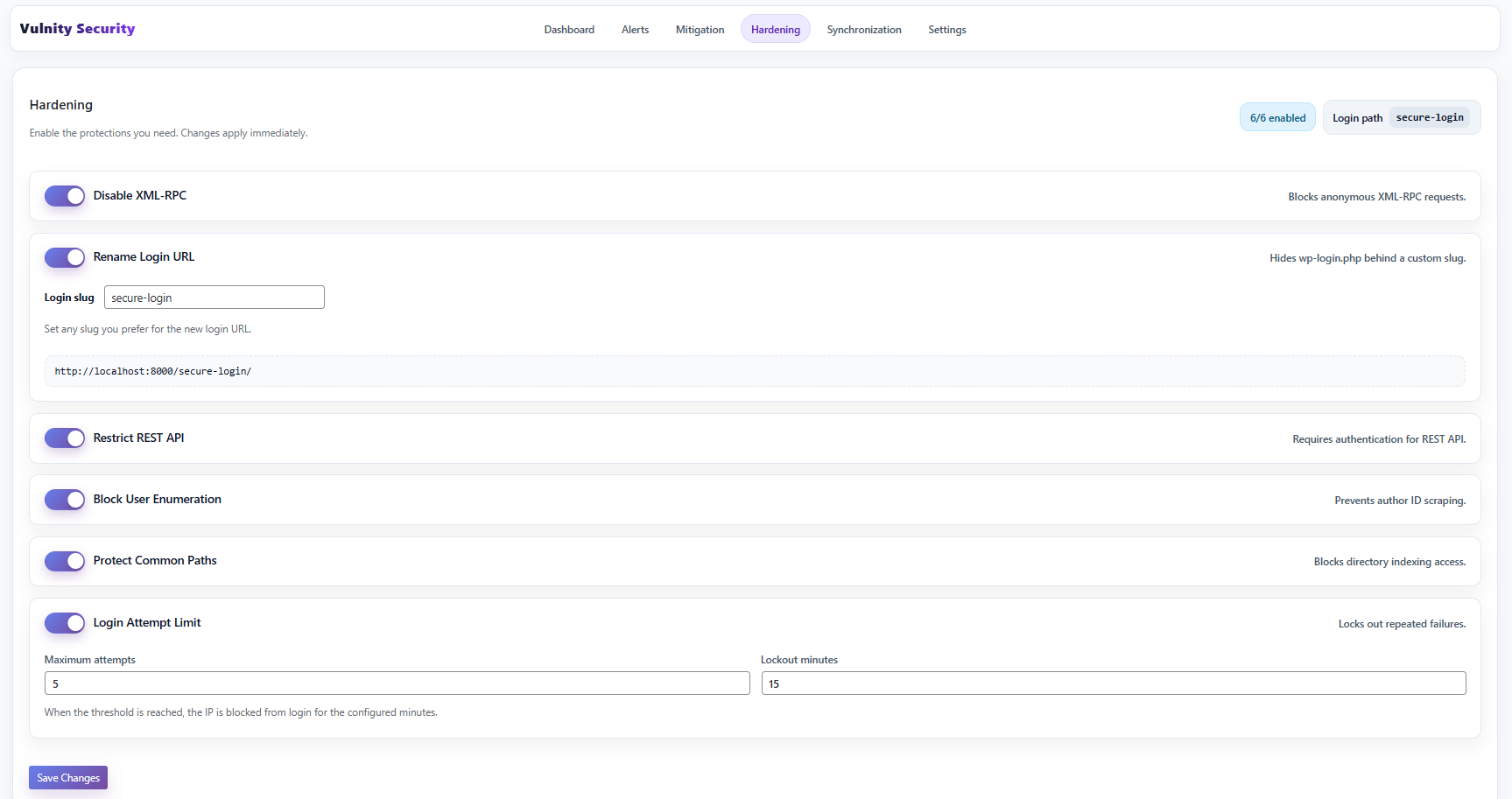Image resolution: width=1512 pixels, height=799 pixels.
Task: Open the Alerts tab
Action: click(635, 30)
